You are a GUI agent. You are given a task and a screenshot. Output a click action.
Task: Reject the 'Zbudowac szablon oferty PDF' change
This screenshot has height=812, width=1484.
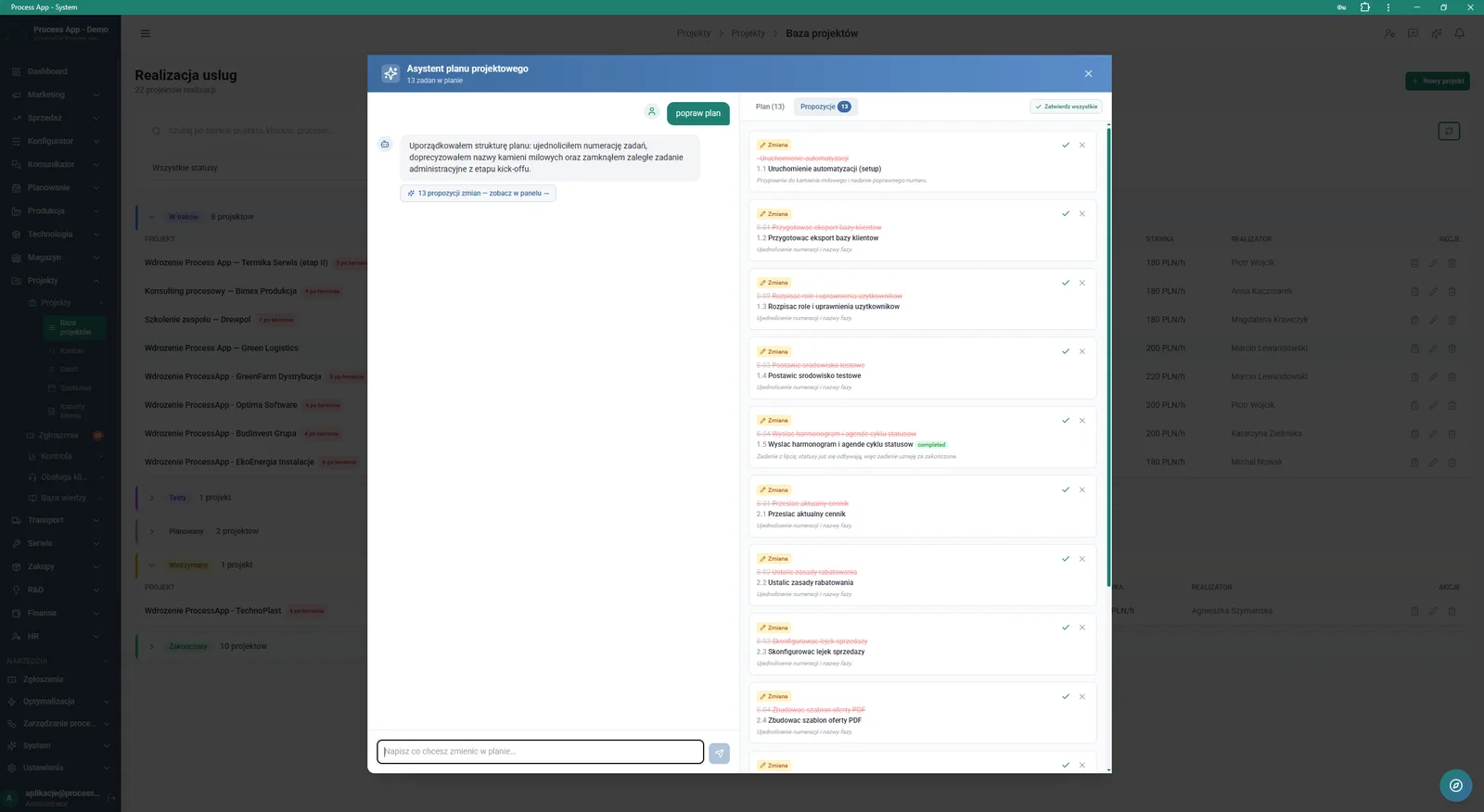[x=1082, y=697]
